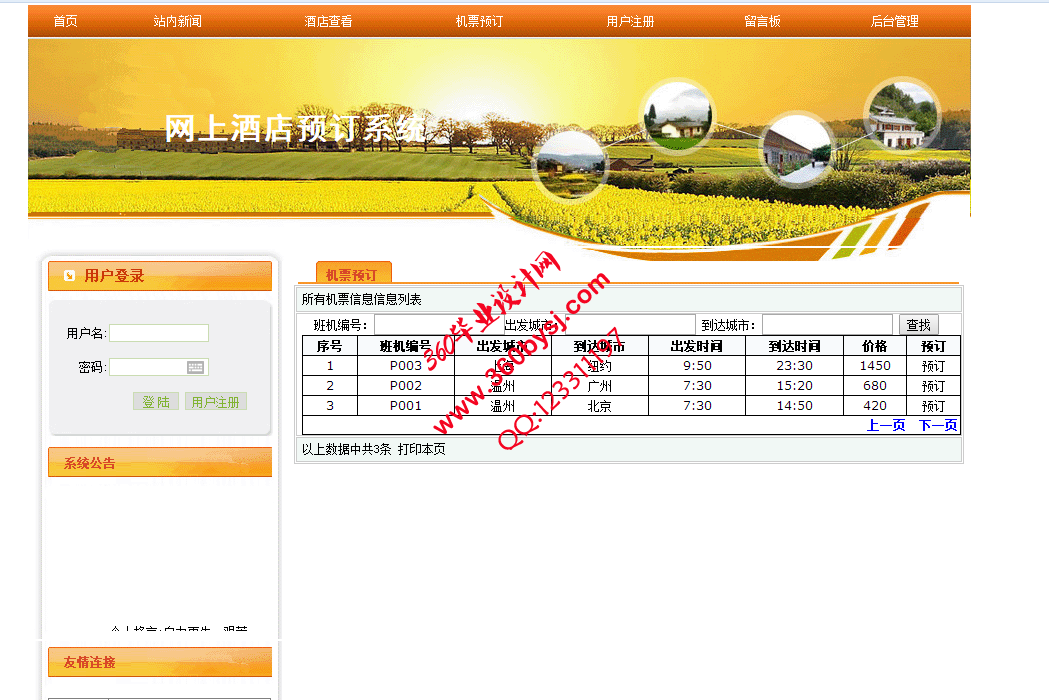Open the virtual keyboard icon in 密码 field
This screenshot has height=700, width=1049.
point(195,367)
